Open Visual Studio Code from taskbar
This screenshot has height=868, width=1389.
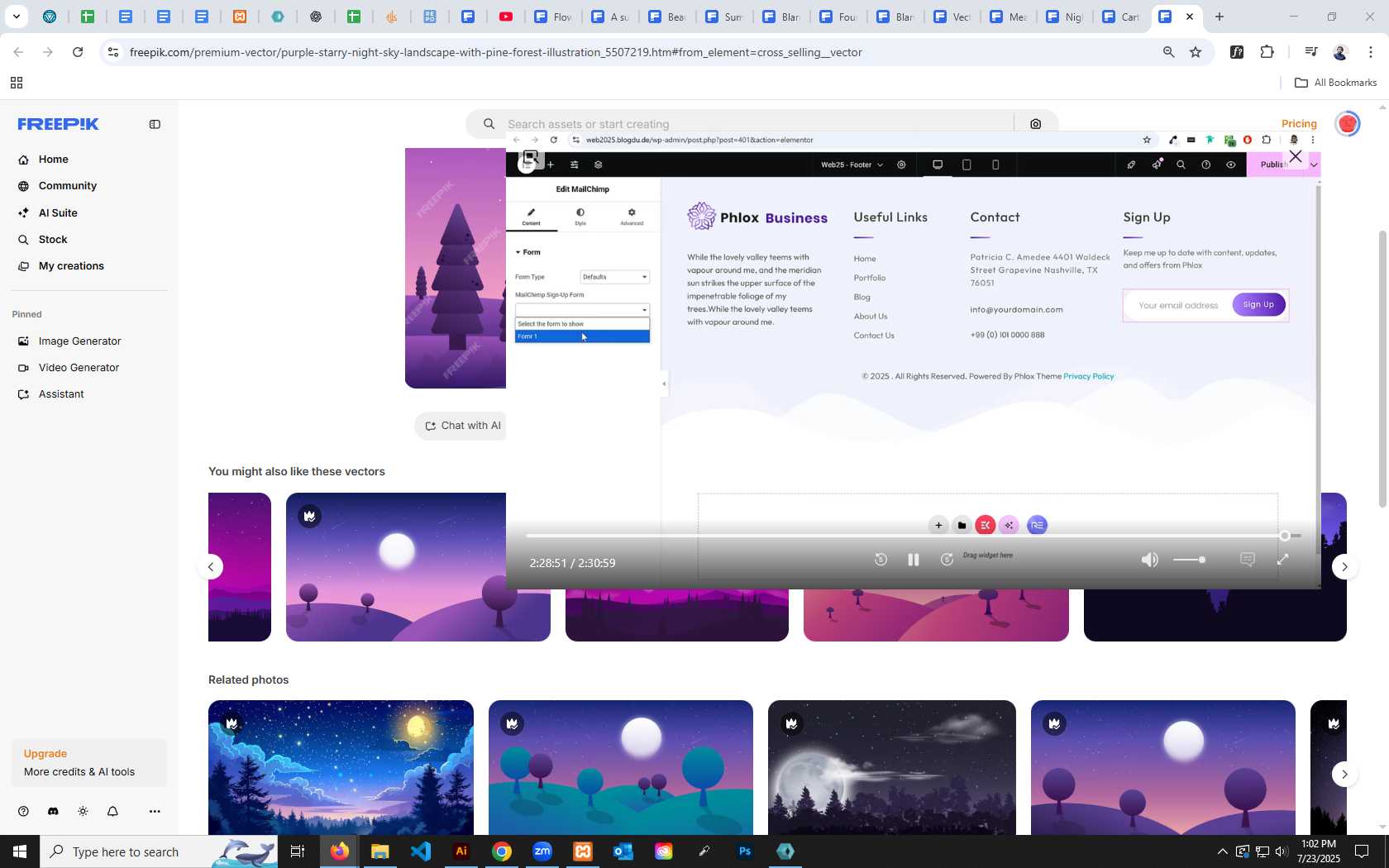point(421,851)
